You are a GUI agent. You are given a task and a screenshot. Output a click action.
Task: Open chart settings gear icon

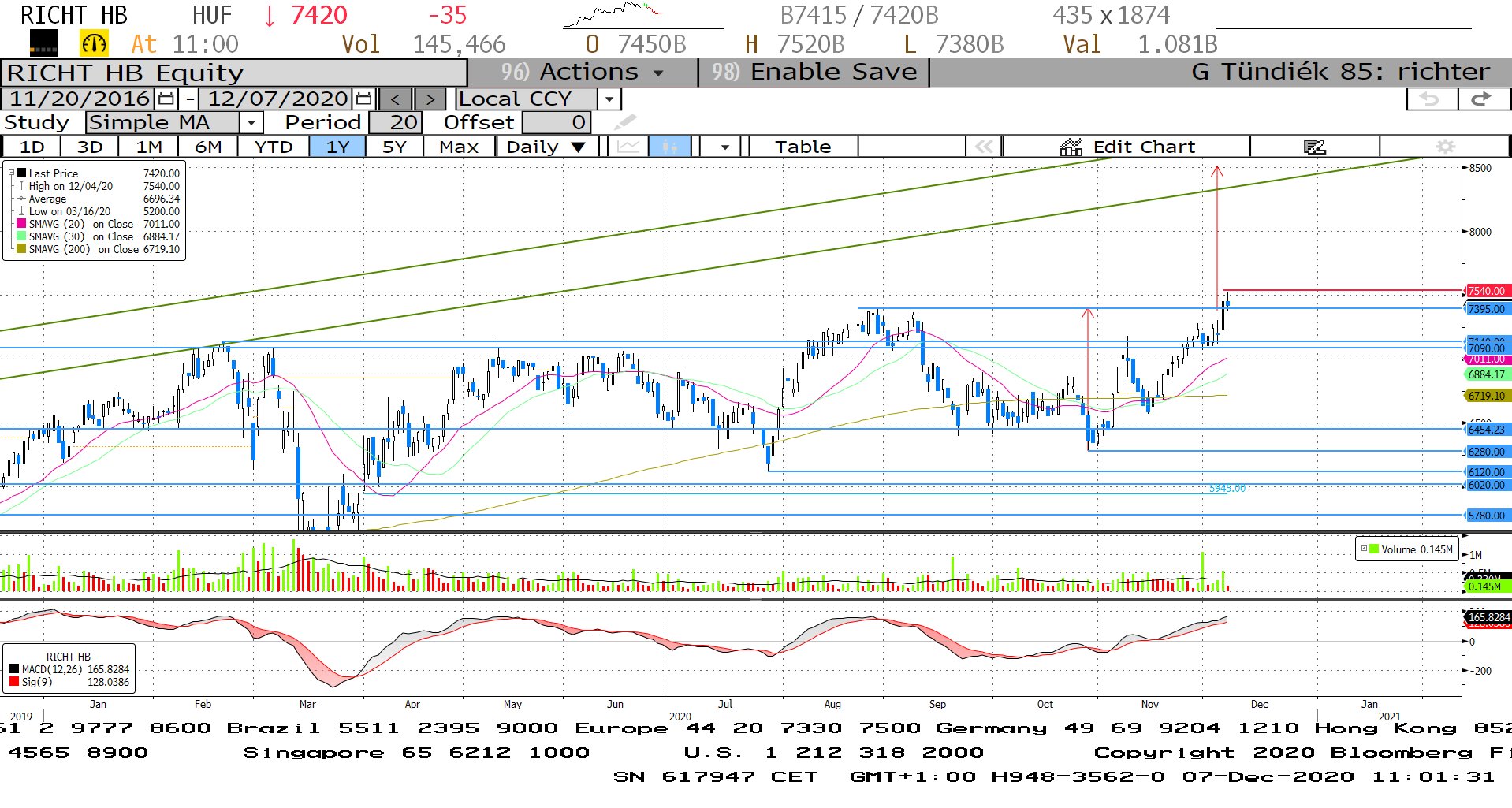[1445, 147]
